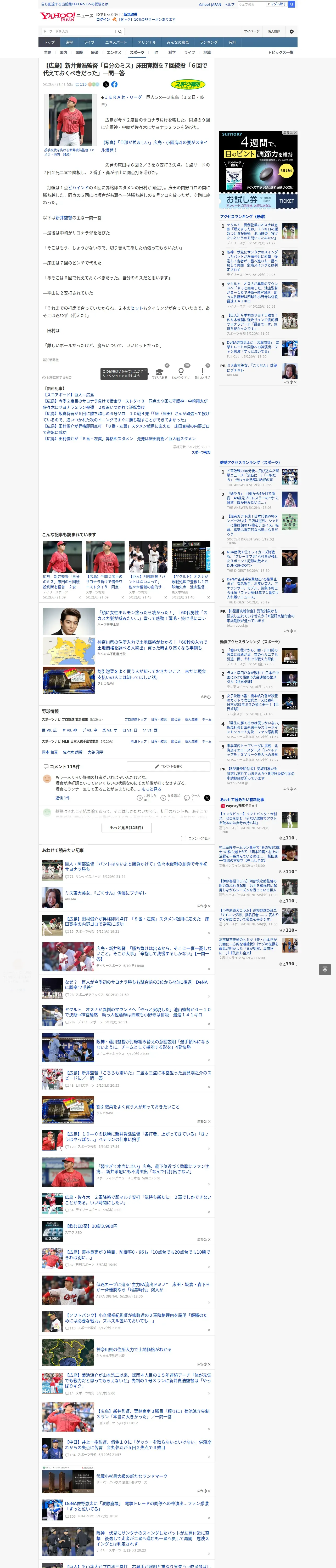Open settings gear in header
Viewport: 336px width, 1568px height.
point(292,31)
